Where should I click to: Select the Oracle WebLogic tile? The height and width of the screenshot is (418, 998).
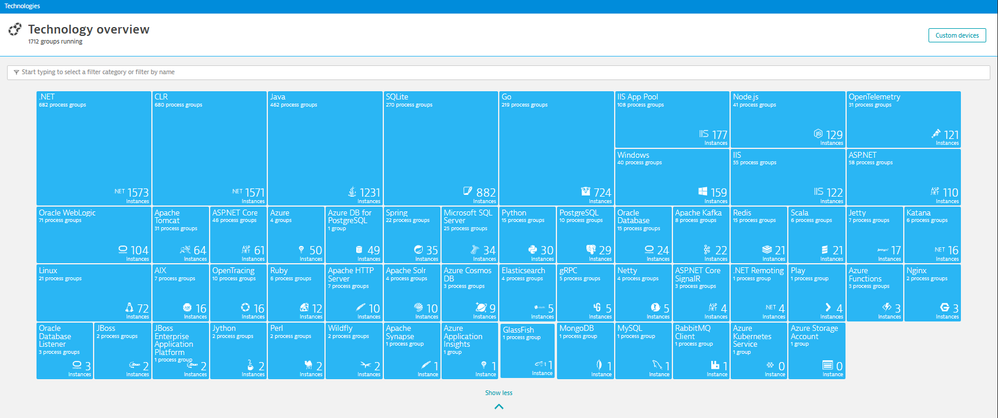click(x=94, y=235)
